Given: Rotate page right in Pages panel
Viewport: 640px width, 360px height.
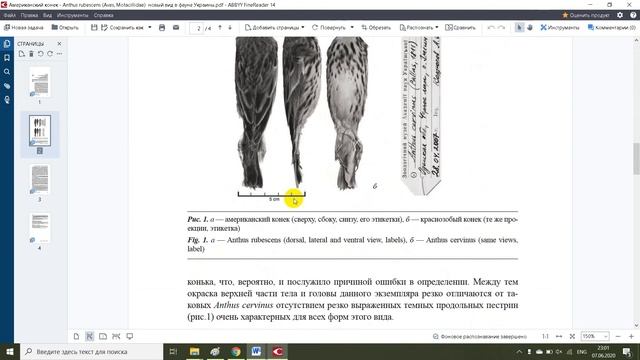Looking at the screenshot, I should click(x=50, y=54).
